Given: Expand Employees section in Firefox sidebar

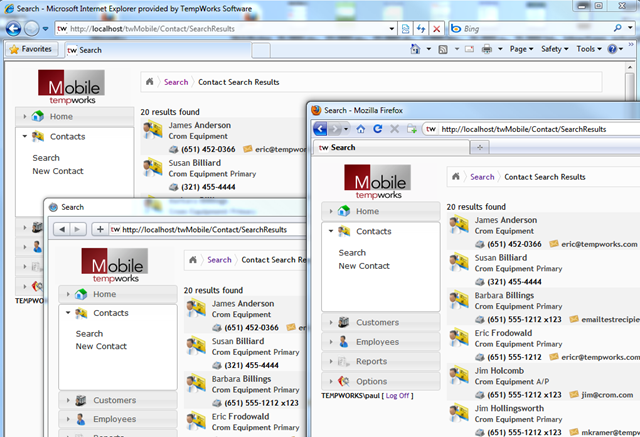Looking at the screenshot, I should pos(380,342).
